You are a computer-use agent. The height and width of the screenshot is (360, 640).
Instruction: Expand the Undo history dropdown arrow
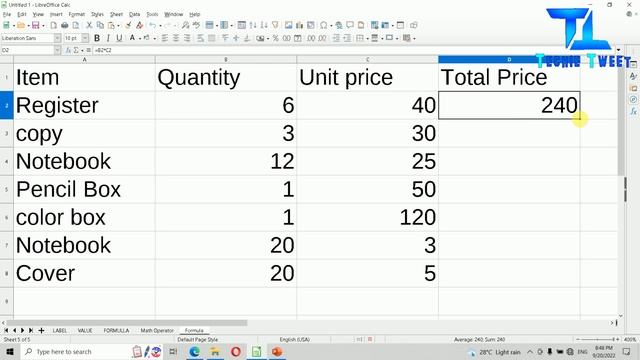point(160,26)
